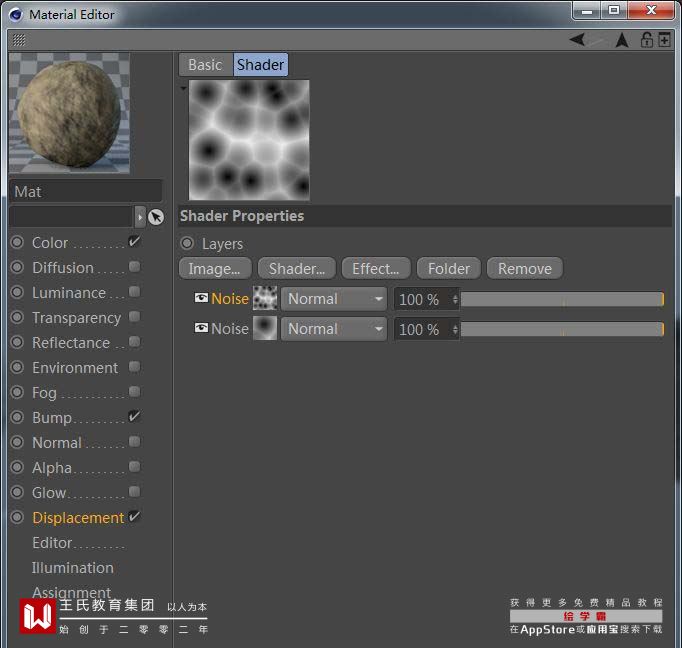Click the animation dot beside Glow

(x=17, y=492)
